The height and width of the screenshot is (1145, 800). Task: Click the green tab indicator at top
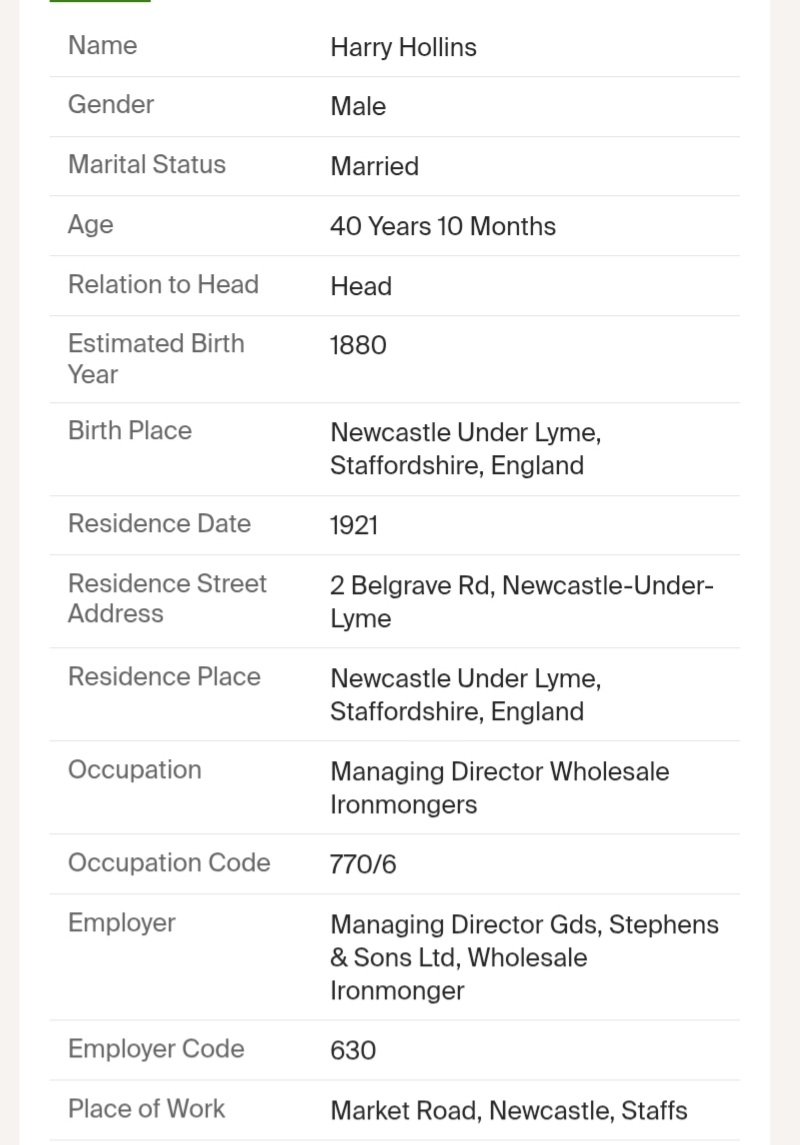(100, 1)
